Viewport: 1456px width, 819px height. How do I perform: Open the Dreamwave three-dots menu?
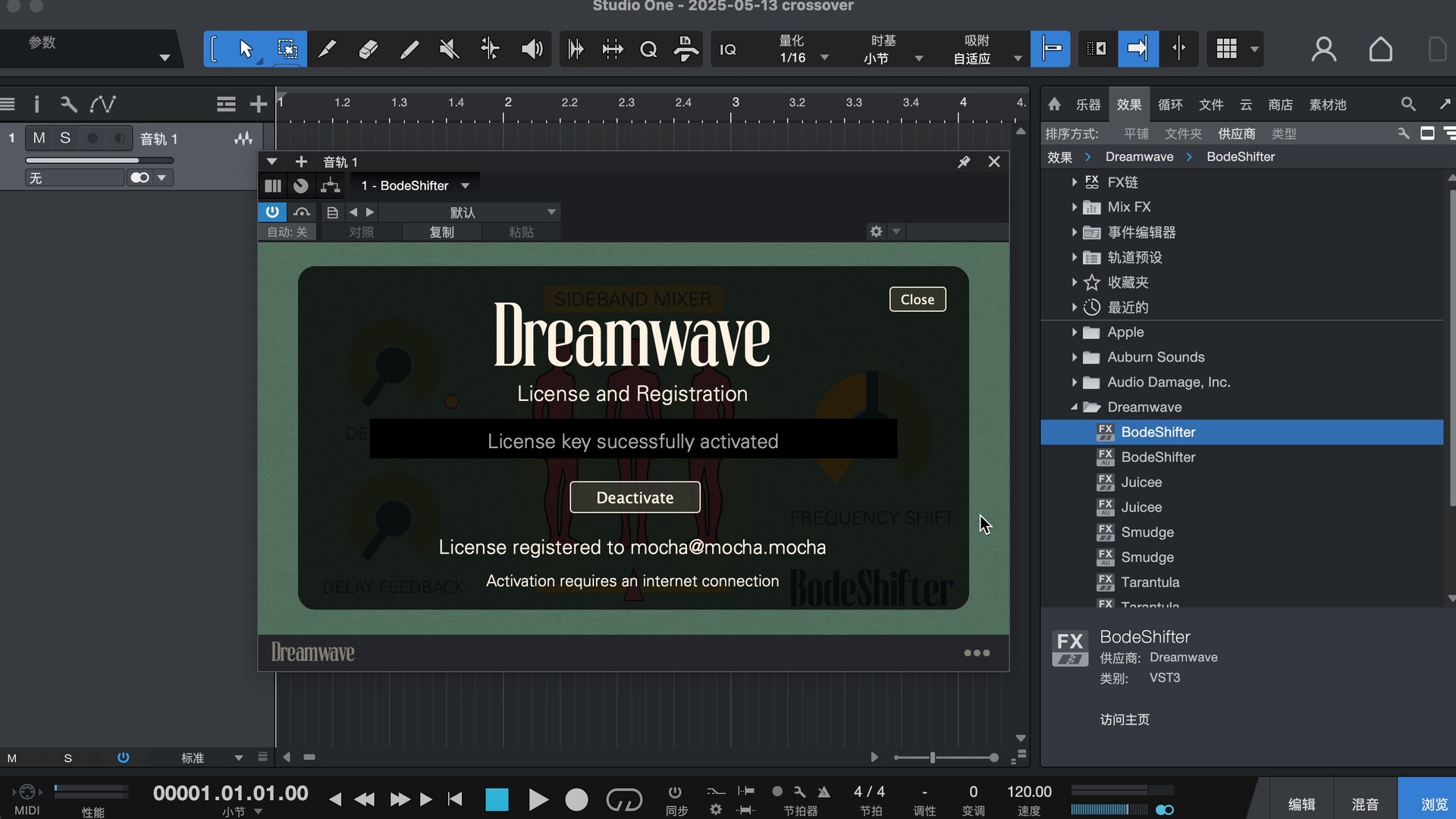point(977,653)
